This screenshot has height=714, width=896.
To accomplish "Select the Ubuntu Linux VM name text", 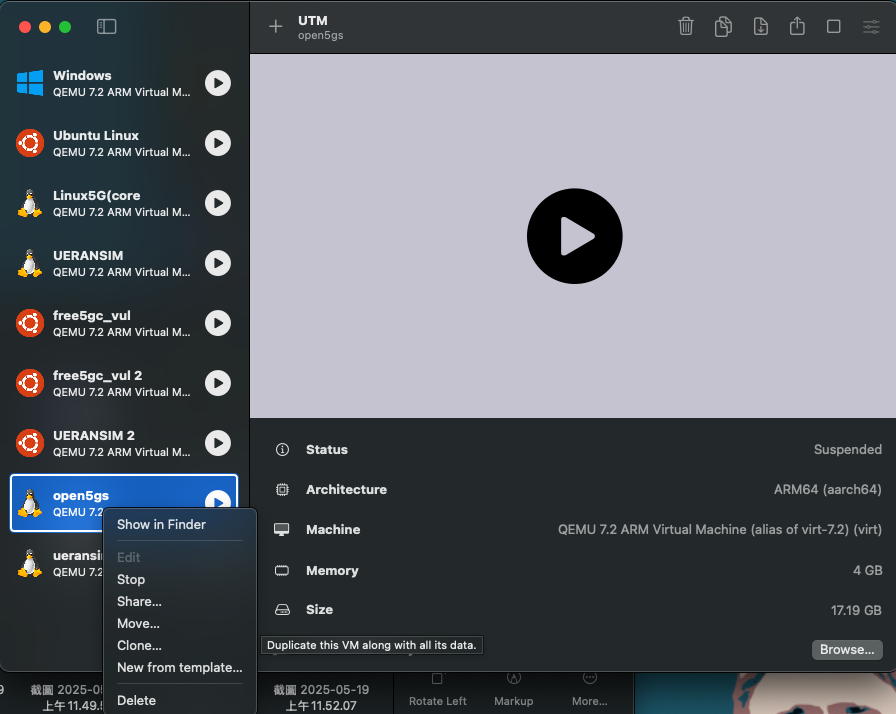I will coord(96,135).
